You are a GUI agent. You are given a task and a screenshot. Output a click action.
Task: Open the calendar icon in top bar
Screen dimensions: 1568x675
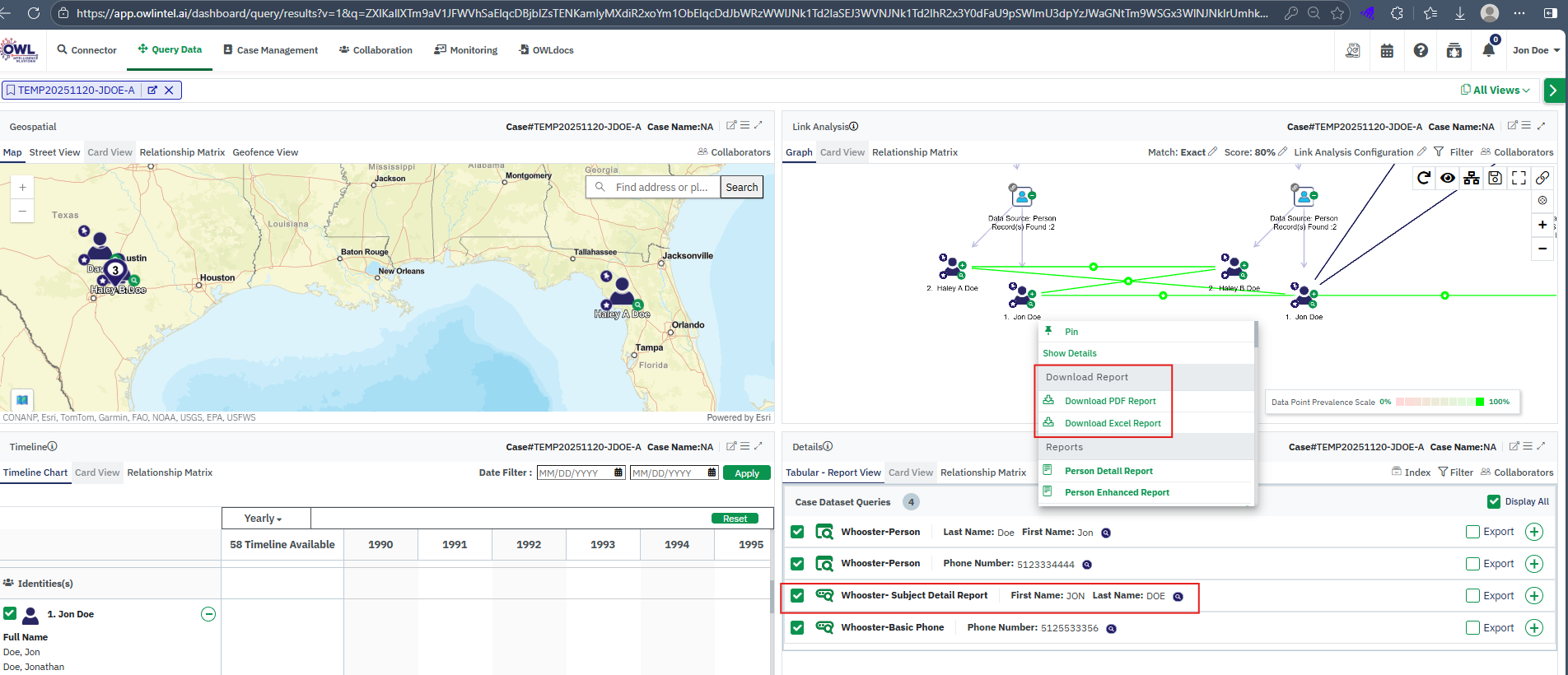click(x=1387, y=50)
